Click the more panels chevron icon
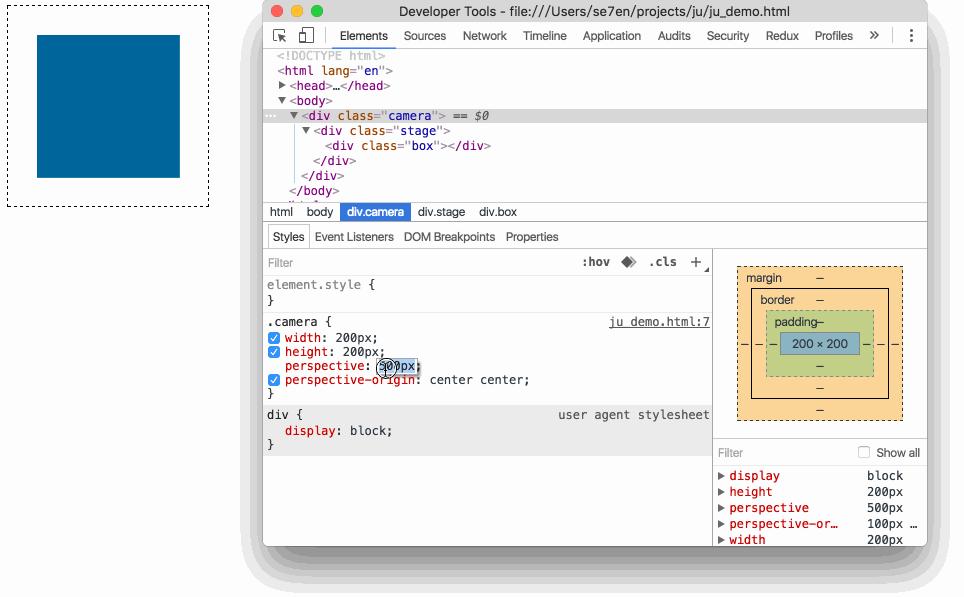The height and width of the screenshot is (597, 964). [872, 35]
